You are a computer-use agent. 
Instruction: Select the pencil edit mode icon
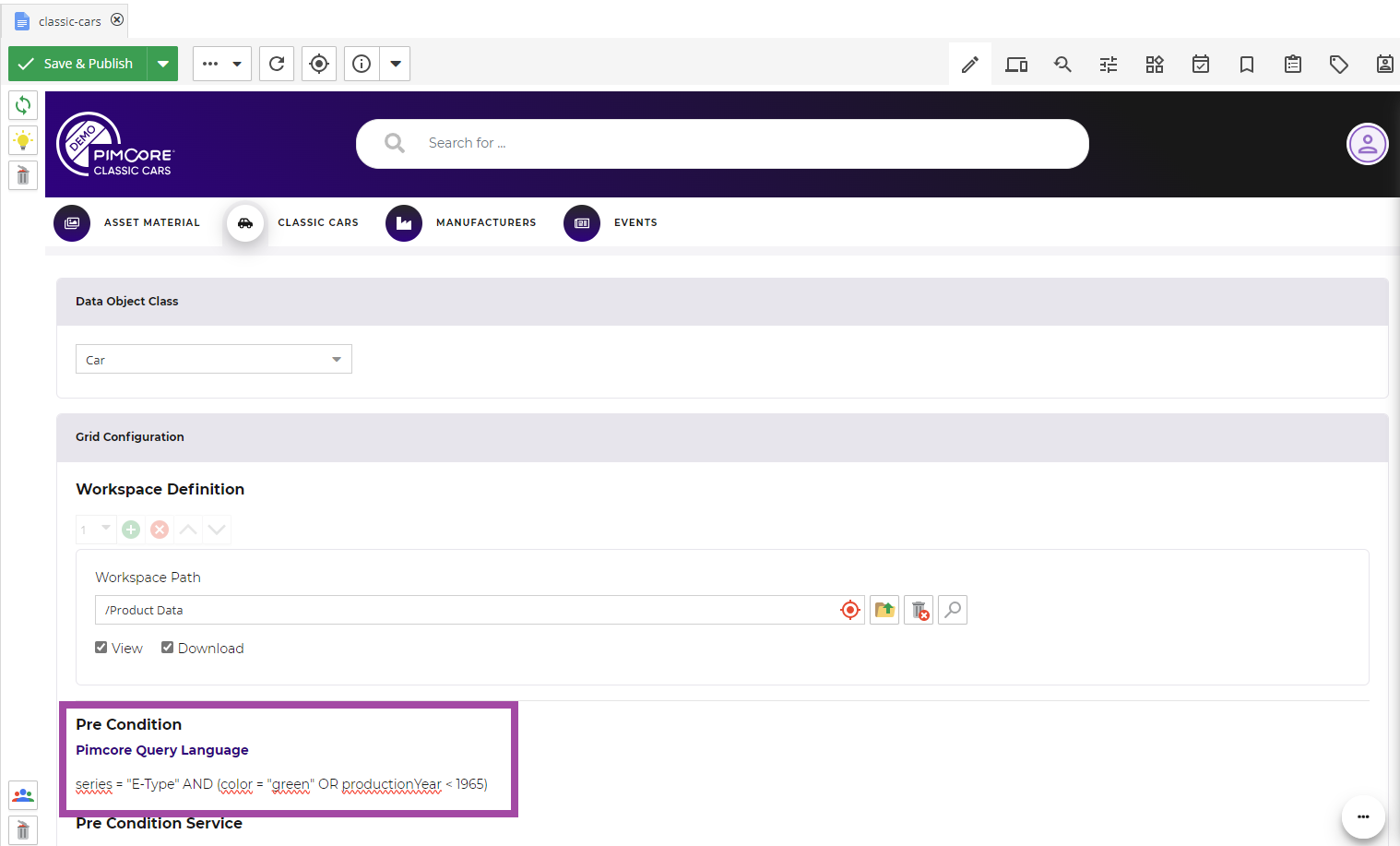pos(969,64)
